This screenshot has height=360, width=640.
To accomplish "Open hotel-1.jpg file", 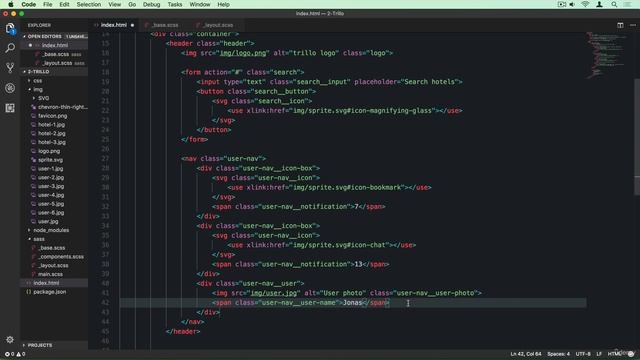I will [x=51, y=124].
